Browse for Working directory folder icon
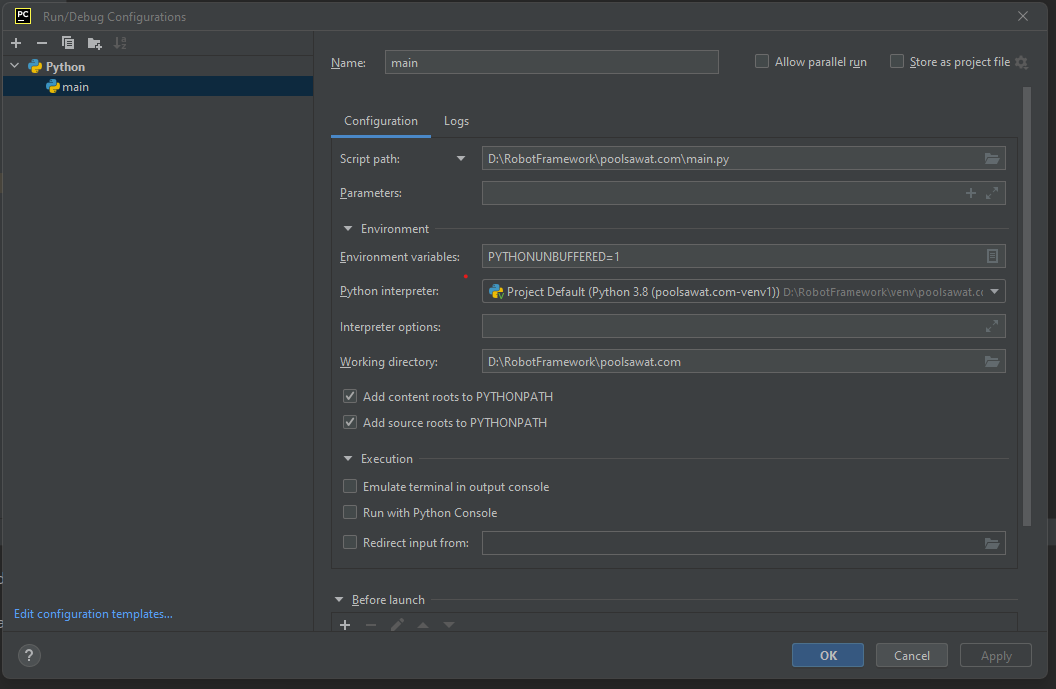1056x689 pixels. coord(992,362)
